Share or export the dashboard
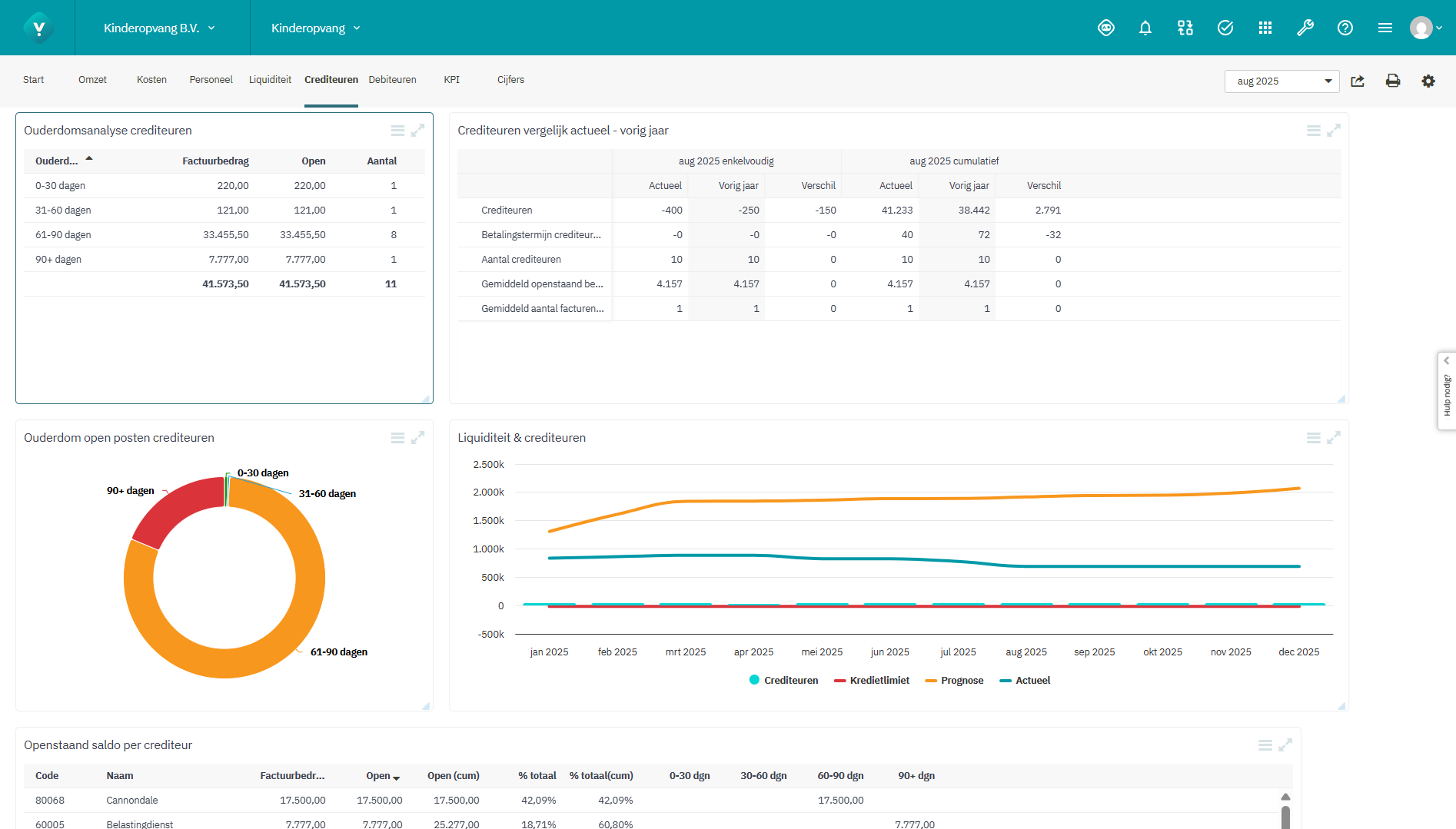 [x=1358, y=81]
